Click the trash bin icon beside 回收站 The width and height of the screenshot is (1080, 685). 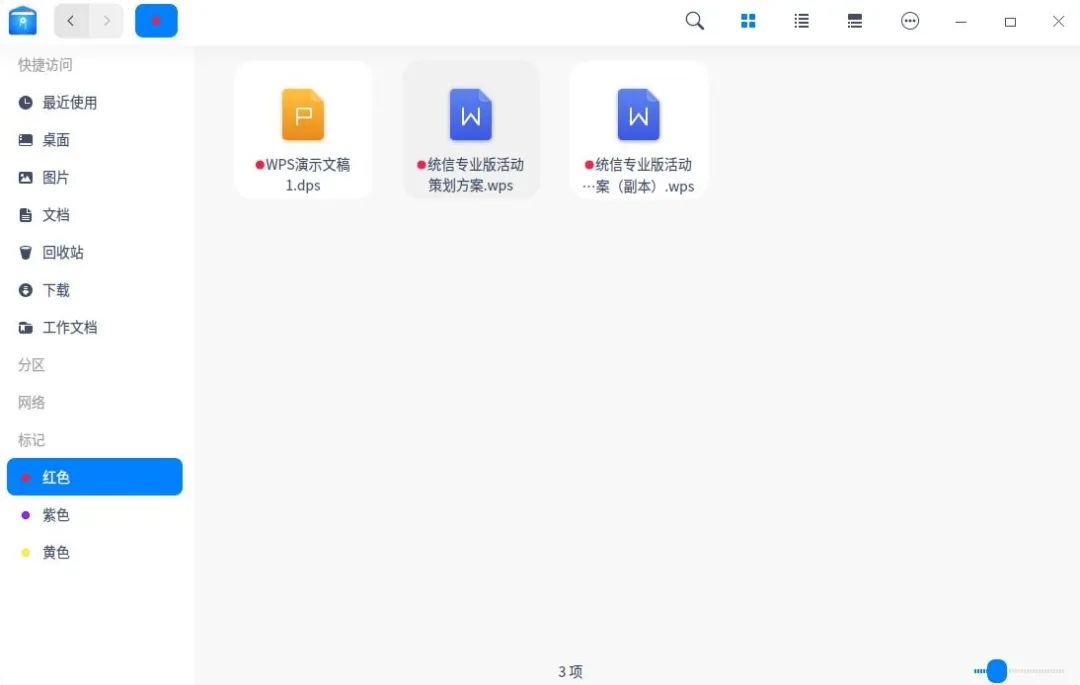tap(25, 253)
